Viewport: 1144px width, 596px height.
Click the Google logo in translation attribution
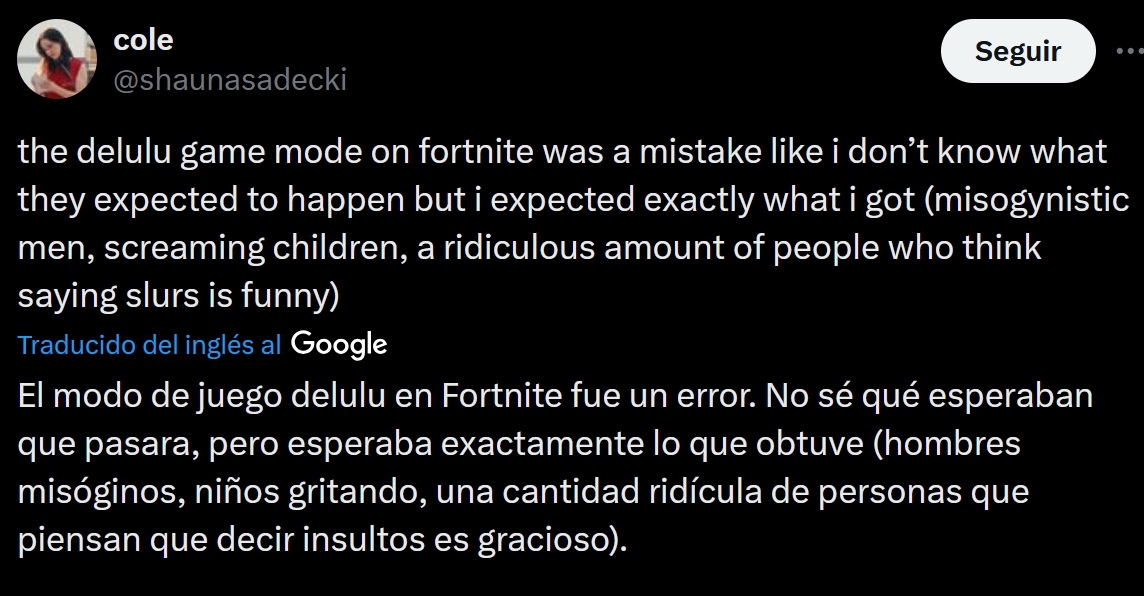pyautogui.click(x=339, y=345)
